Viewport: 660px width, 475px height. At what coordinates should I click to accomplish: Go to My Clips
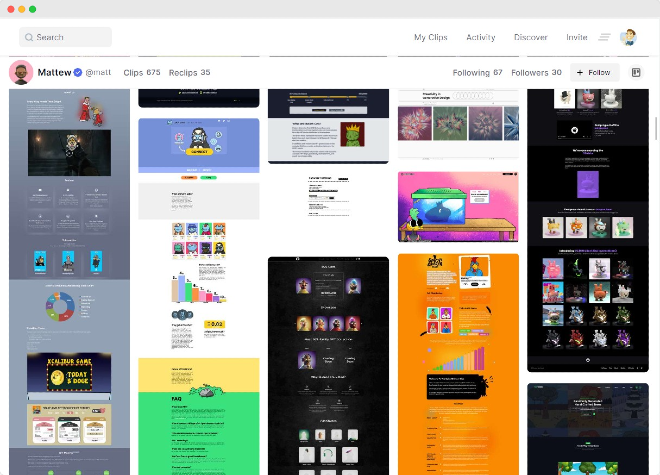(430, 37)
